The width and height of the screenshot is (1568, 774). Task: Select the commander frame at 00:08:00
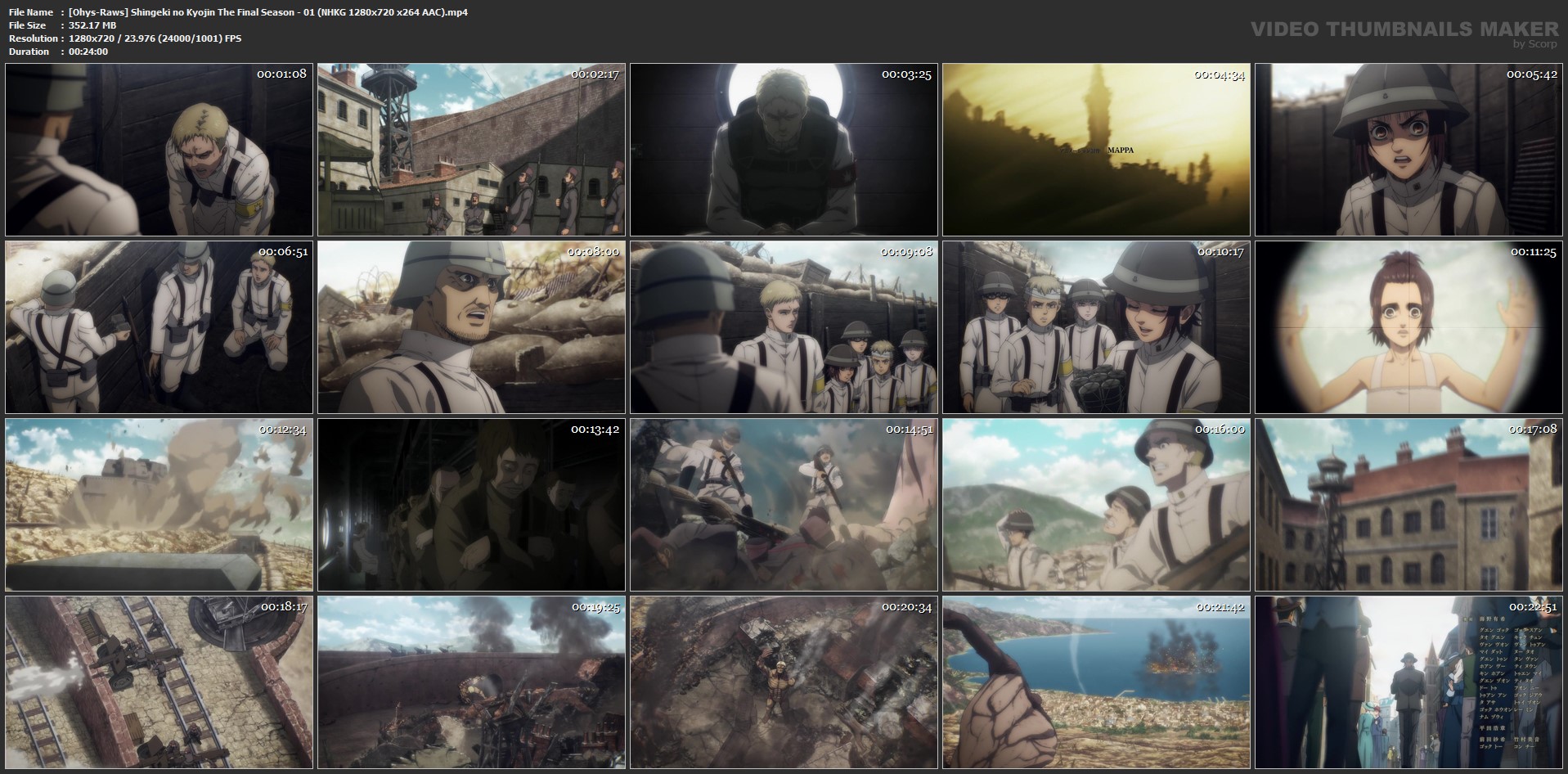pyautogui.click(x=471, y=327)
